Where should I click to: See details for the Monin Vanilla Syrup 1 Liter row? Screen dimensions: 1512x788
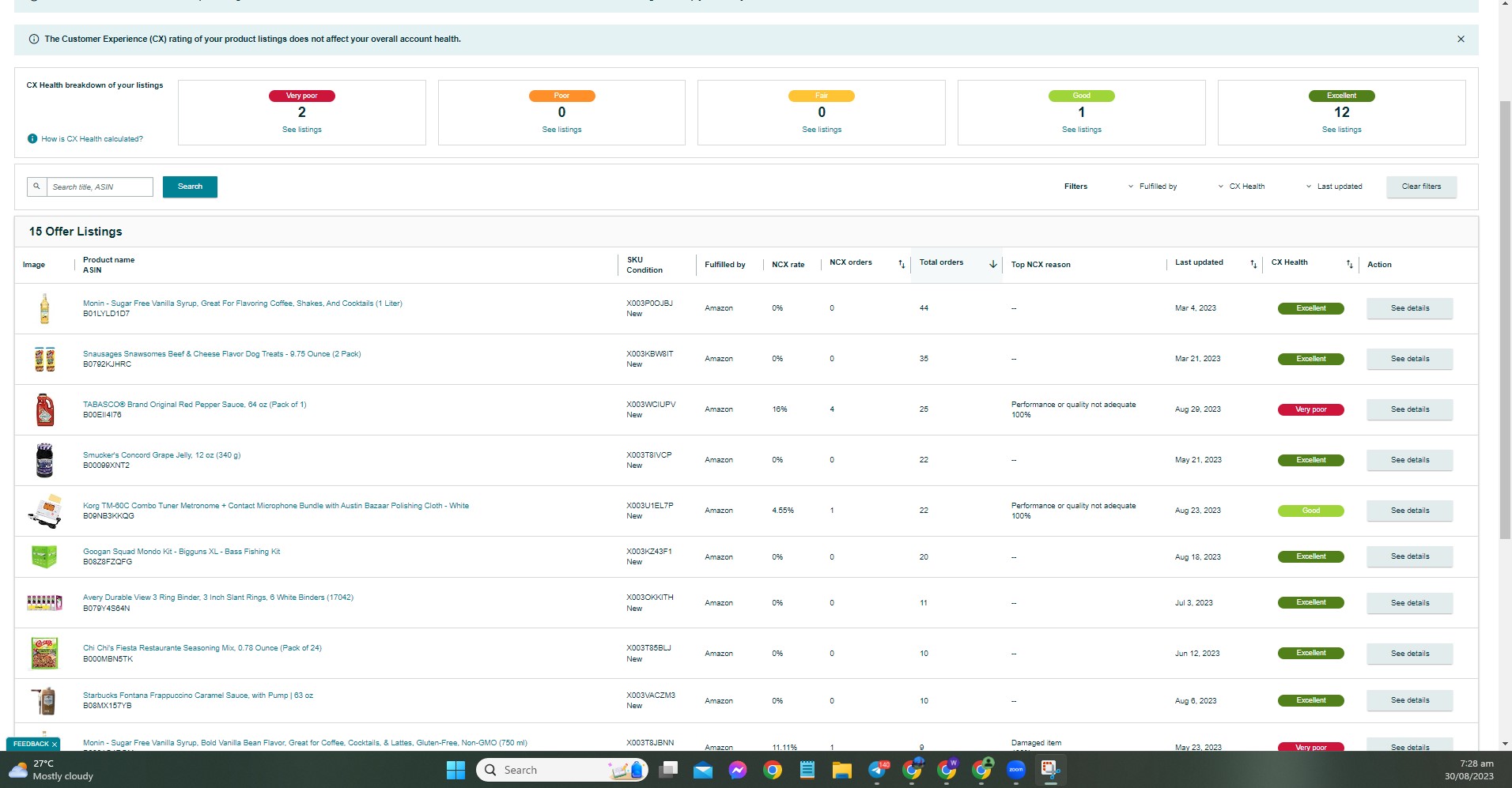[x=1410, y=308]
